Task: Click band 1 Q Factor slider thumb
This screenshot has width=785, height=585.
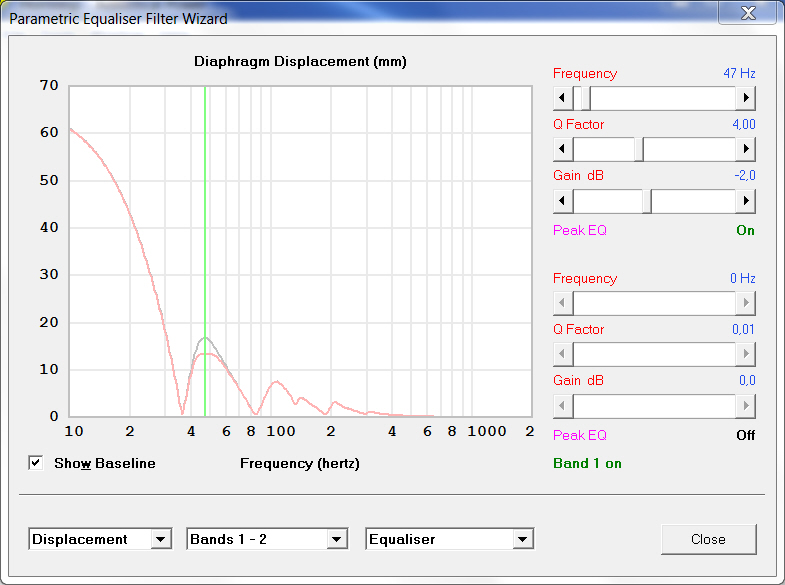Action: pos(639,149)
